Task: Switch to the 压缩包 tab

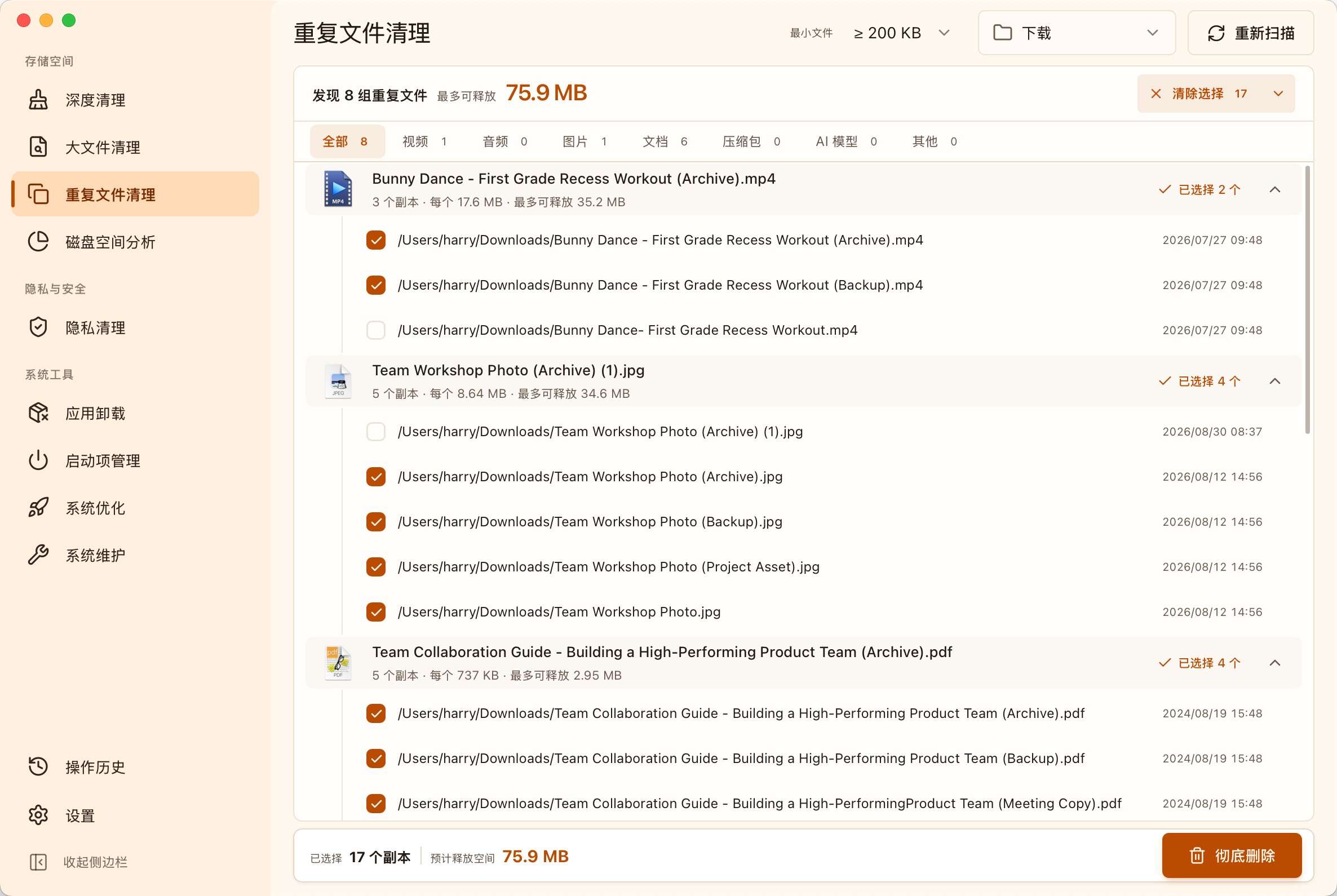Action: point(751,141)
